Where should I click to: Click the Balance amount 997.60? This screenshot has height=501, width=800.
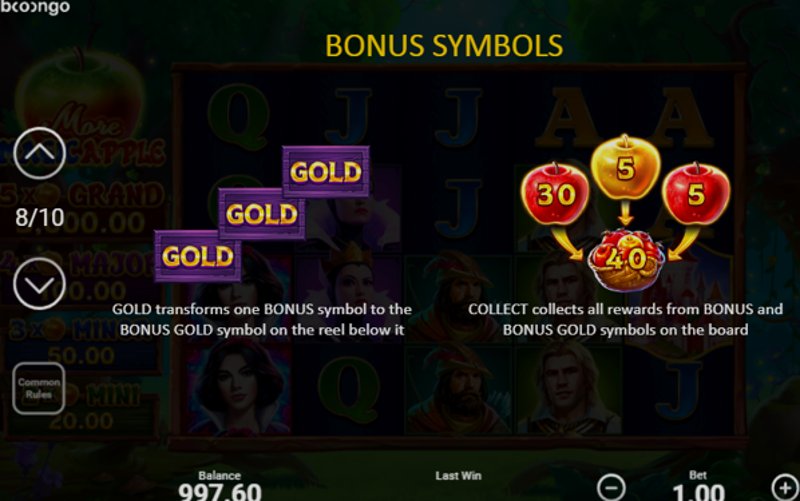[220, 492]
